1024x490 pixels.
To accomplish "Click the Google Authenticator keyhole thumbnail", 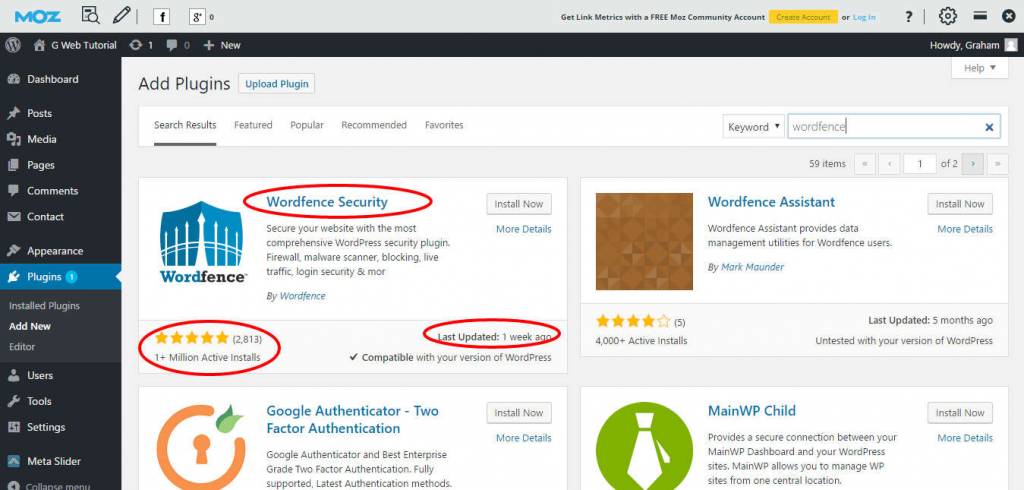I will (203, 446).
